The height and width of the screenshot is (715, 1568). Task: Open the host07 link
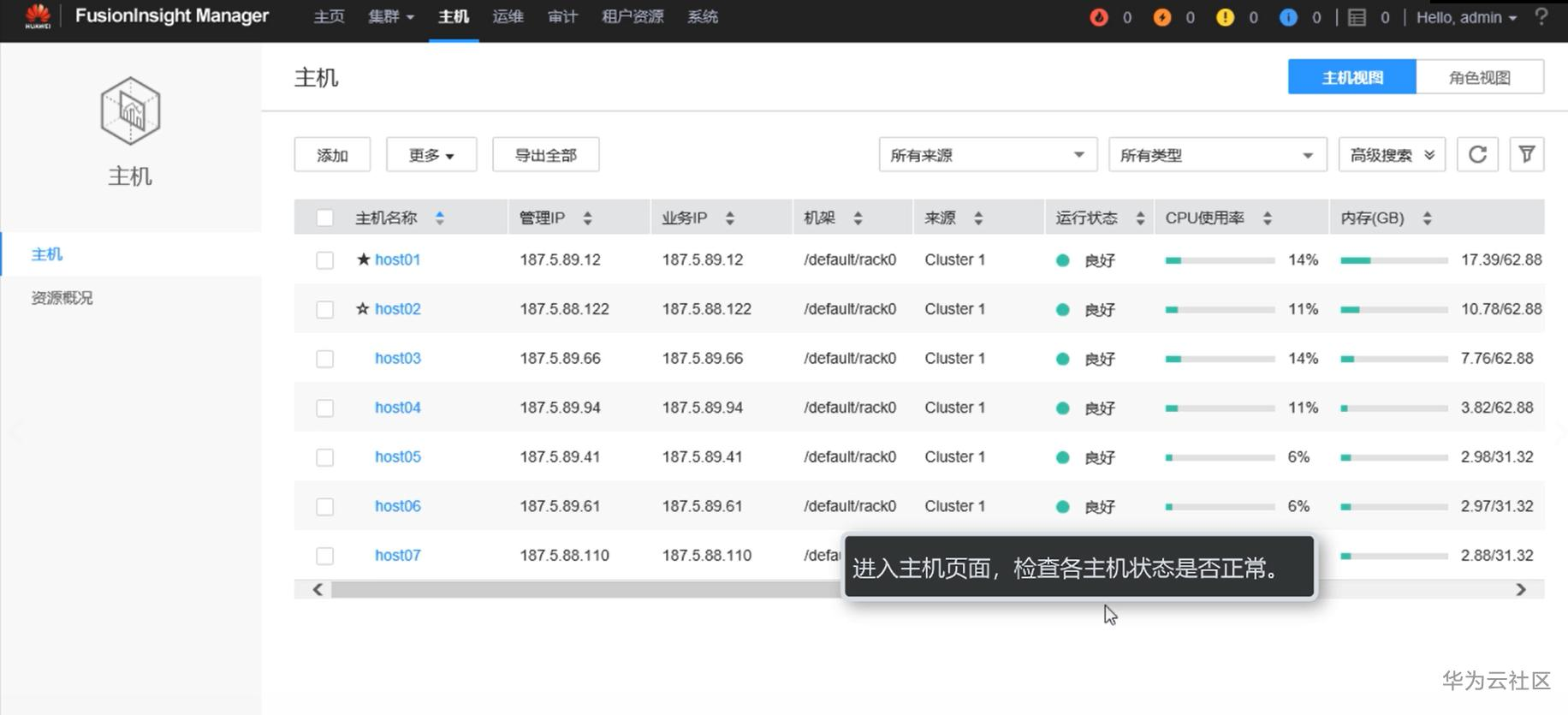tap(398, 555)
